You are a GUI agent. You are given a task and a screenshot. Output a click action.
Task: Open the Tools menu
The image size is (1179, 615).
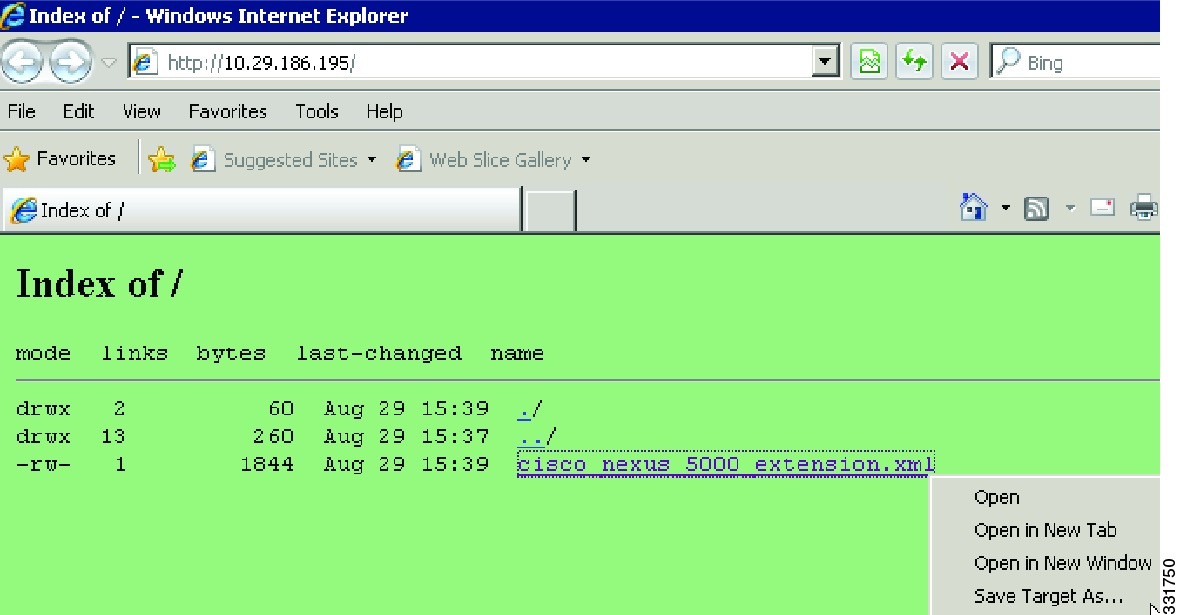(317, 111)
